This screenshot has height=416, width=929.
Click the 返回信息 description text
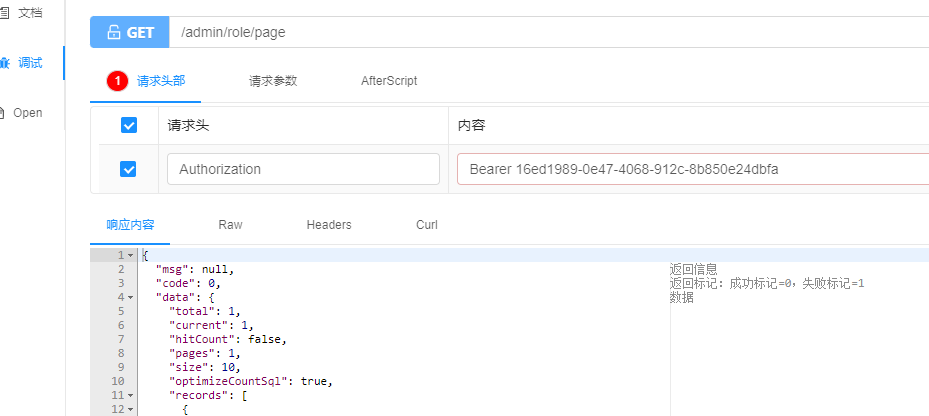tap(694, 270)
